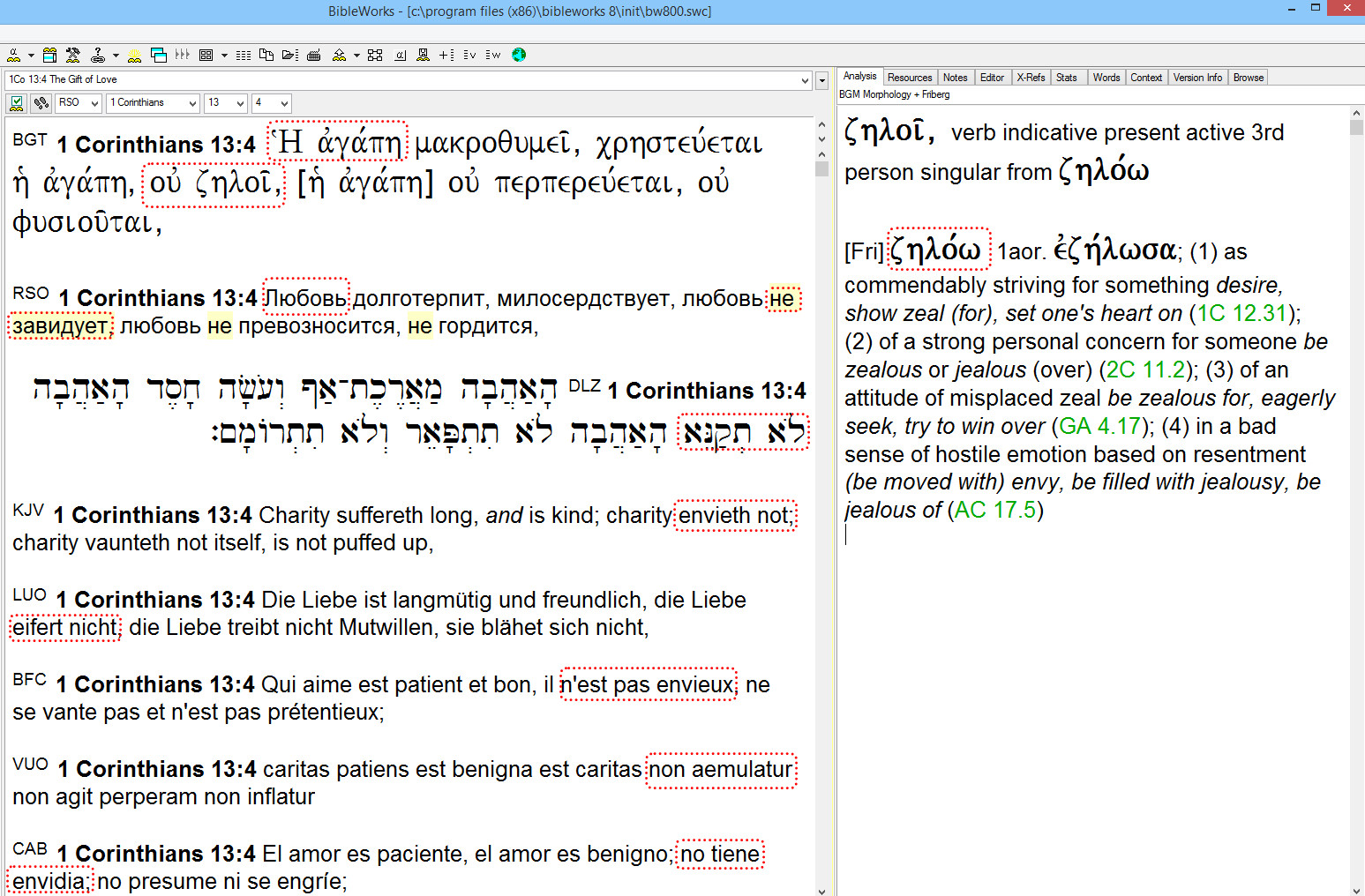Click the VUO version label
Screen dimensions: 1365x896
tap(30, 765)
